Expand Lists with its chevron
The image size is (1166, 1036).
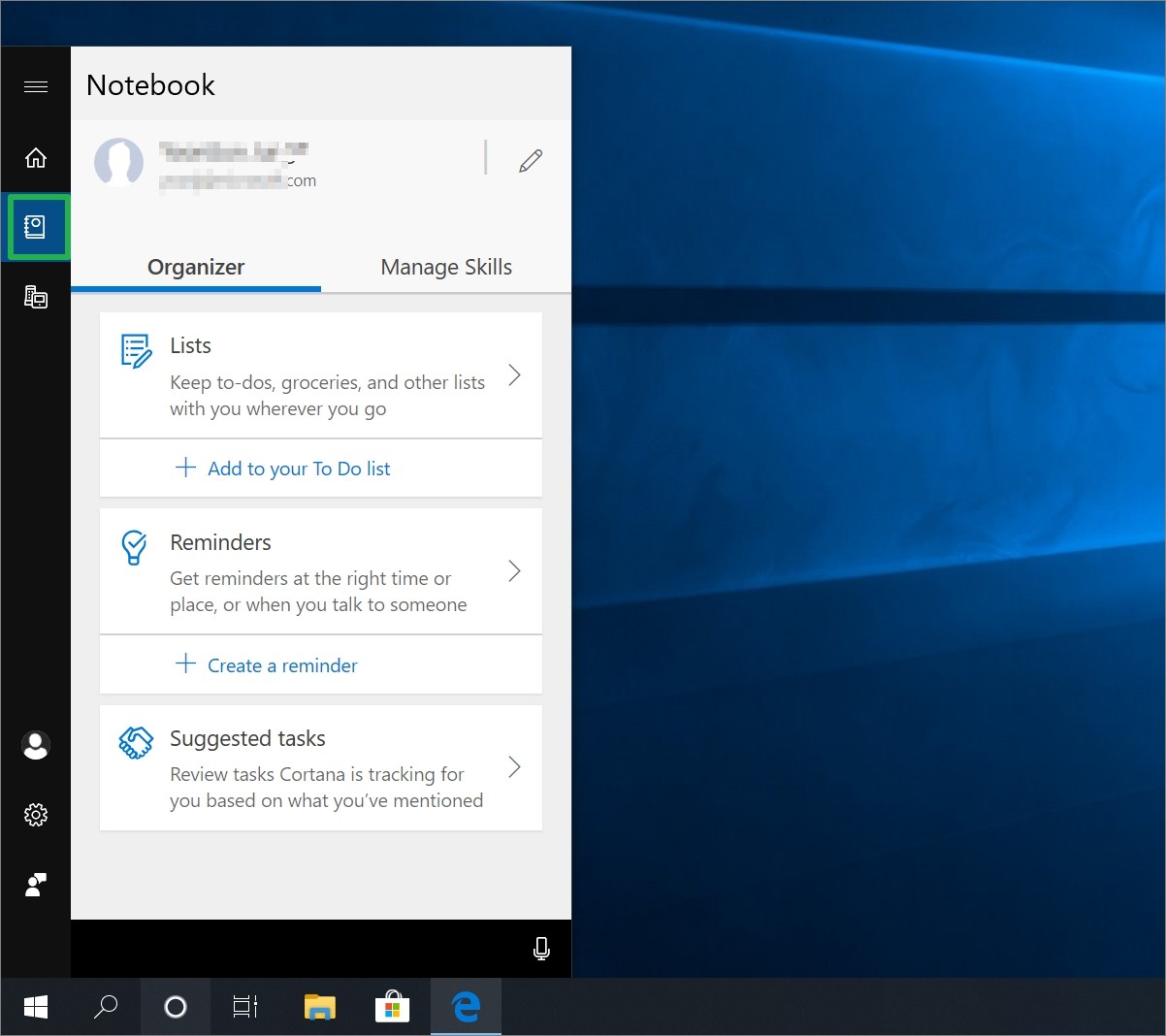[x=515, y=374]
